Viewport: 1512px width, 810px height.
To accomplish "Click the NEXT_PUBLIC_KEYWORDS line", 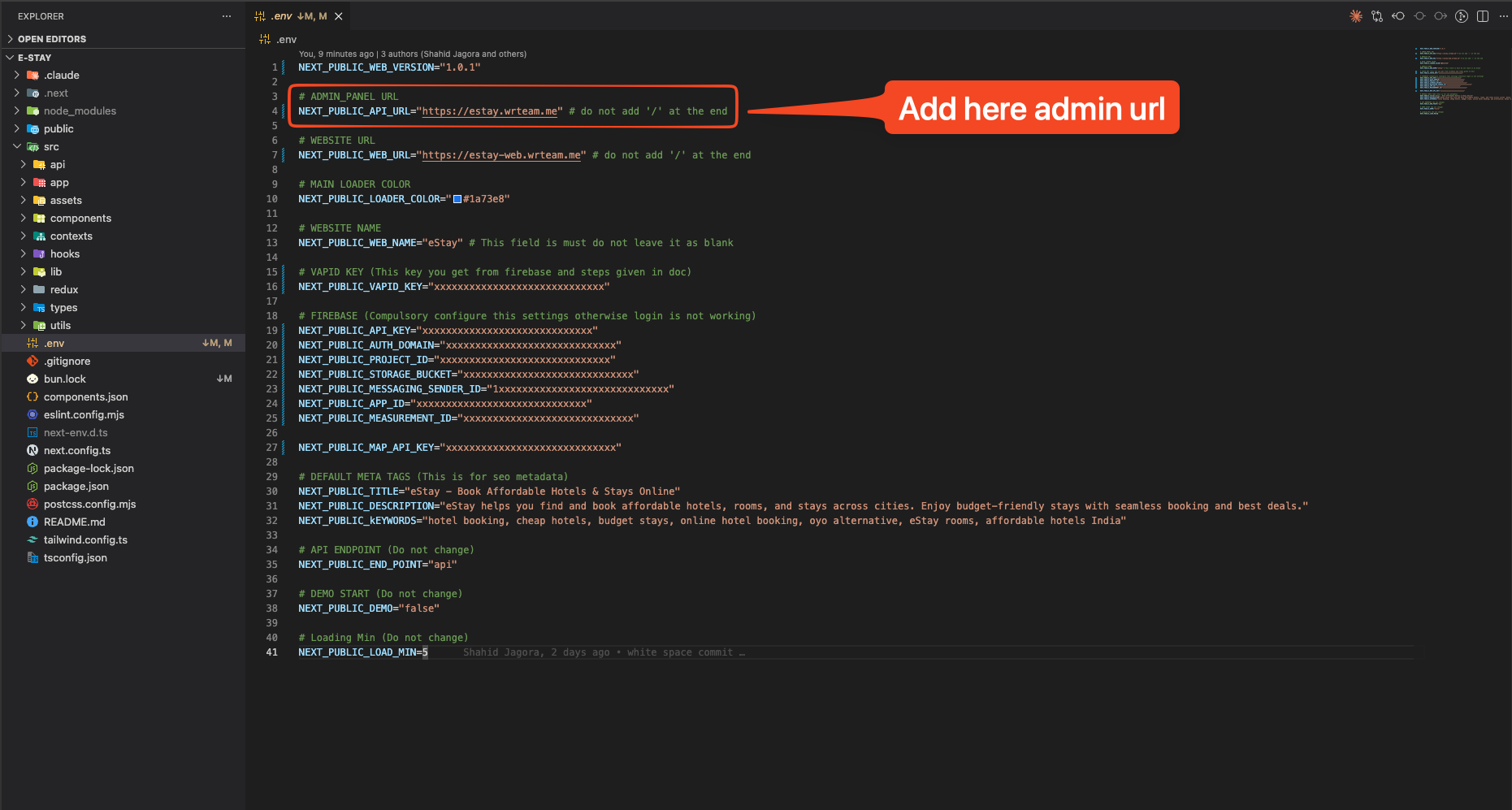I will tap(712, 521).
